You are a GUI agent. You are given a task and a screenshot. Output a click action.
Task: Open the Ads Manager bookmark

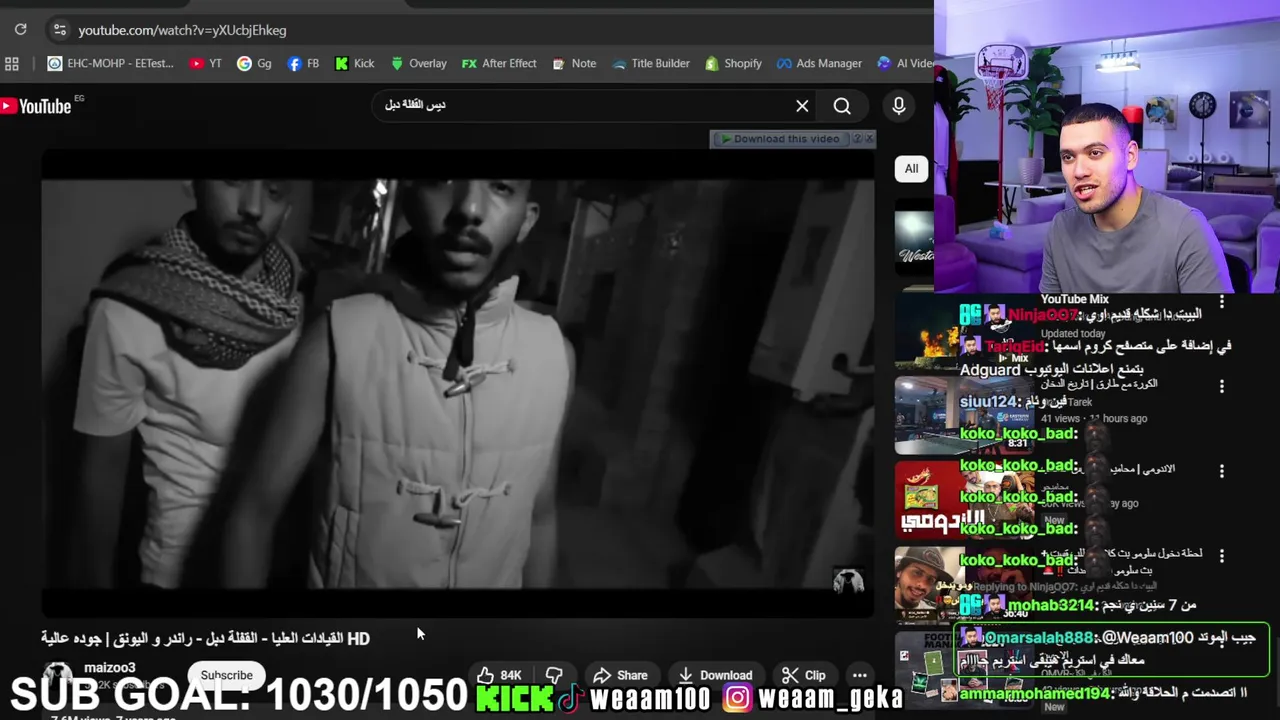click(819, 64)
